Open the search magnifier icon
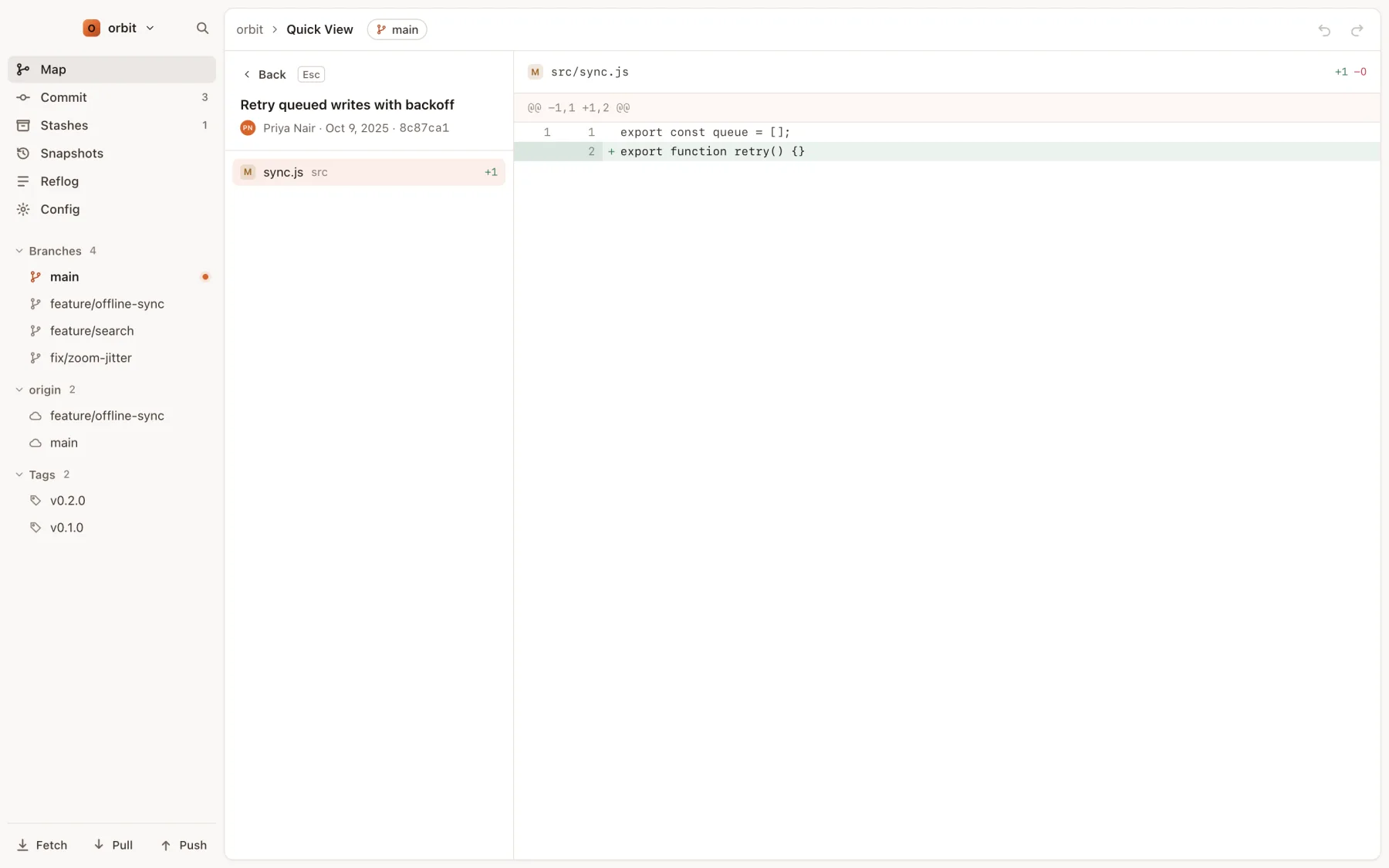The image size is (1389, 868). tap(202, 29)
